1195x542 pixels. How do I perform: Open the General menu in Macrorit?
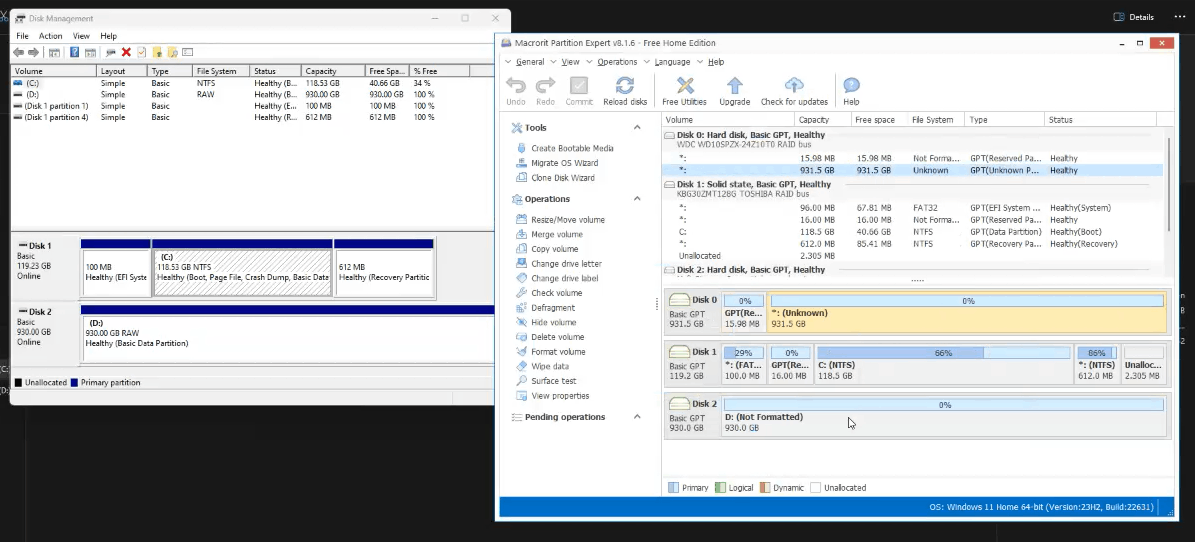(529, 62)
